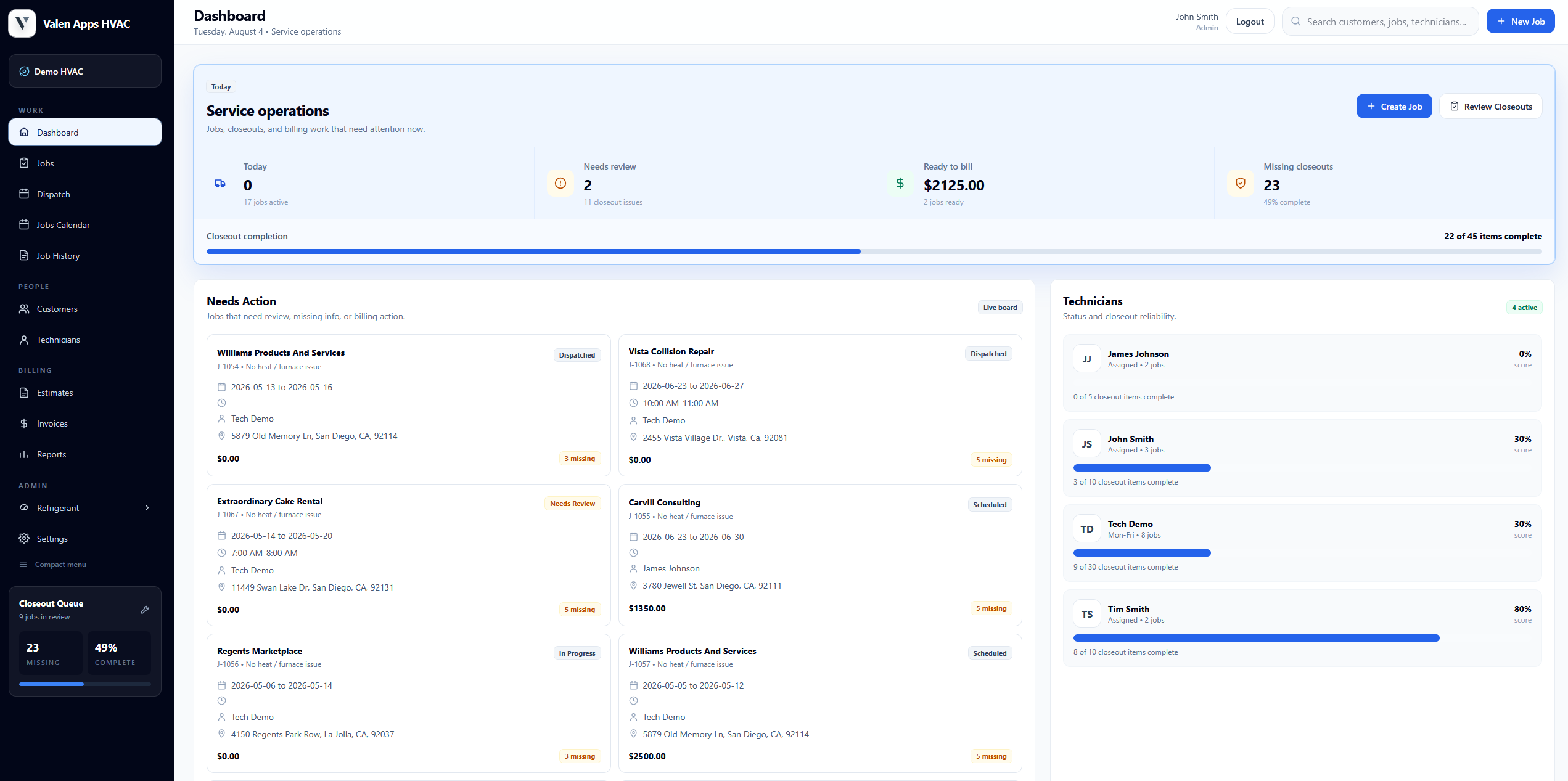Click the $1350.00 amount on Carvill Consulting
This screenshot has width=1568, height=781.
pyautogui.click(x=647, y=608)
